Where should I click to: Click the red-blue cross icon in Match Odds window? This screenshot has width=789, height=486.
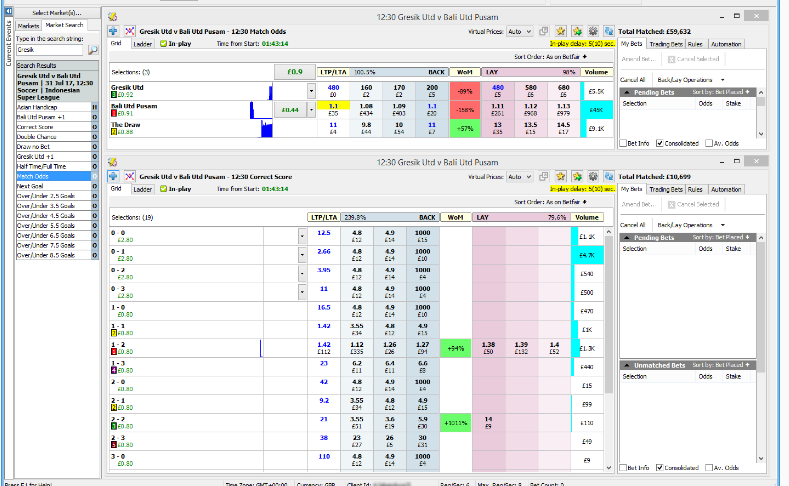click(129, 31)
